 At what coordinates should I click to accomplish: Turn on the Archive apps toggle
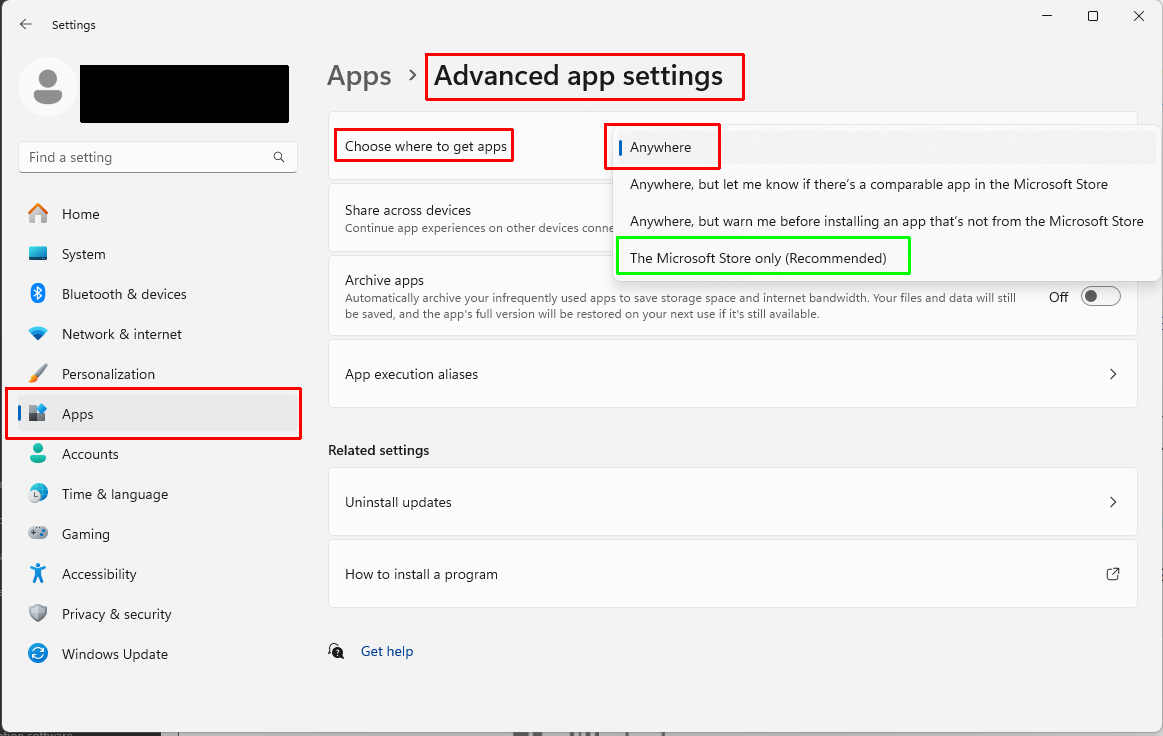(1101, 297)
